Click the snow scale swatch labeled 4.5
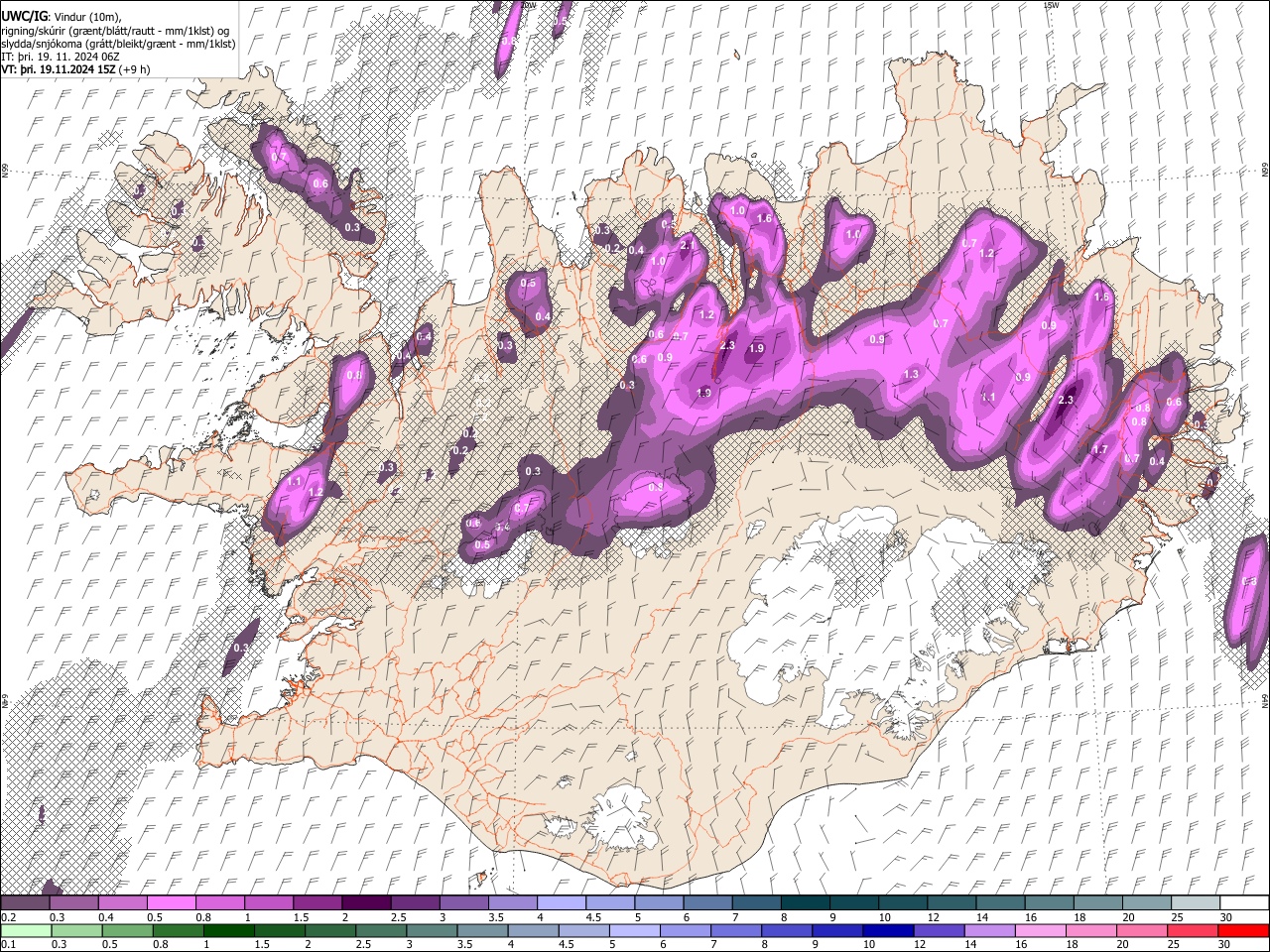Viewport: 1270px width, 952px height. click(x=608, y=902)
